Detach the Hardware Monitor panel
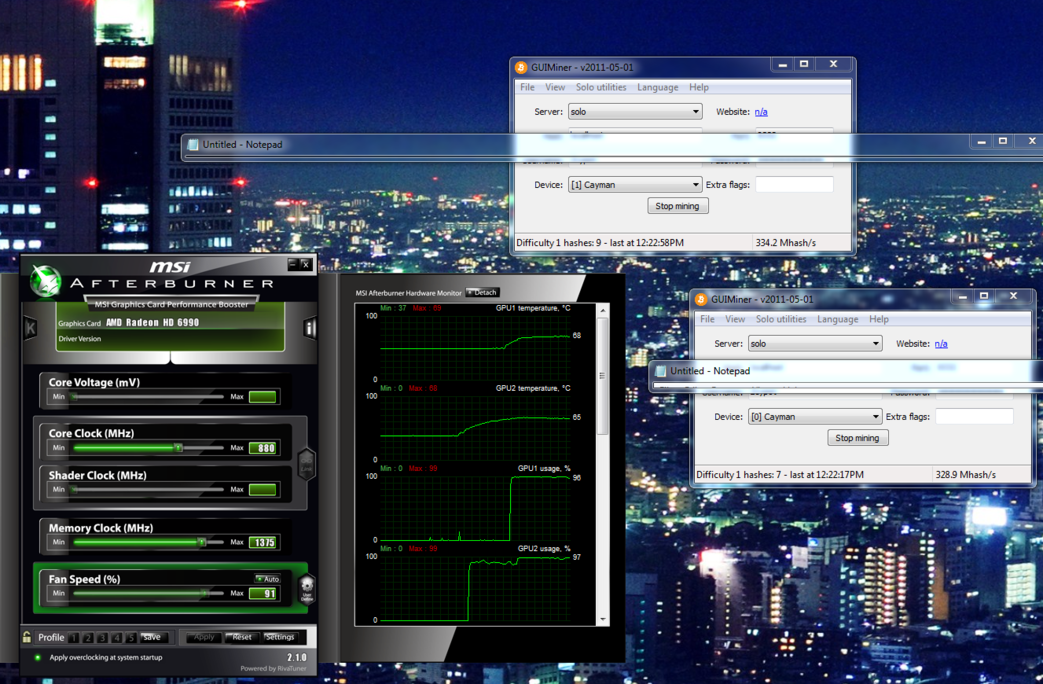 tap(482, 292)
